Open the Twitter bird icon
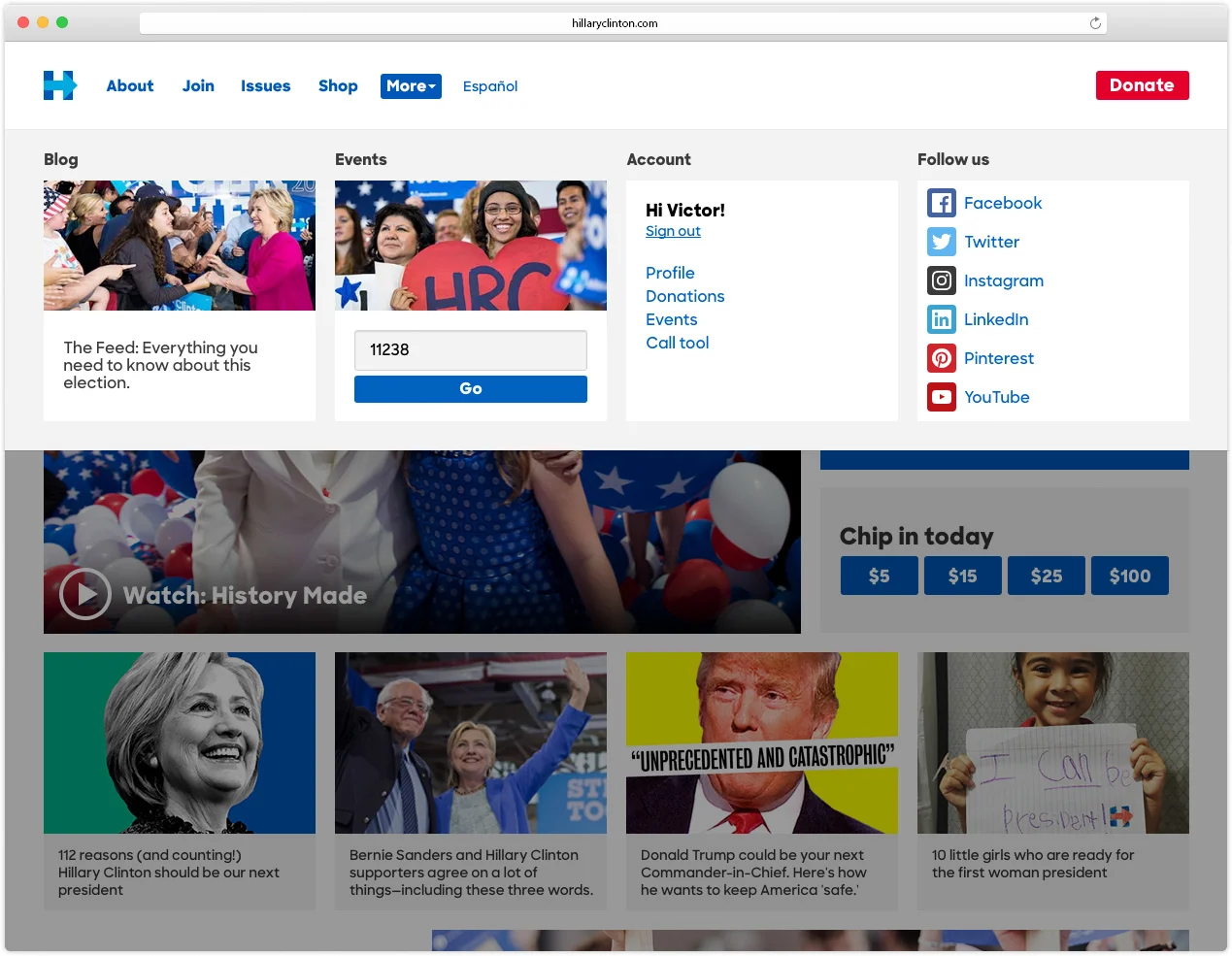The image size is (1232, 956). click(x=942, y=242)
